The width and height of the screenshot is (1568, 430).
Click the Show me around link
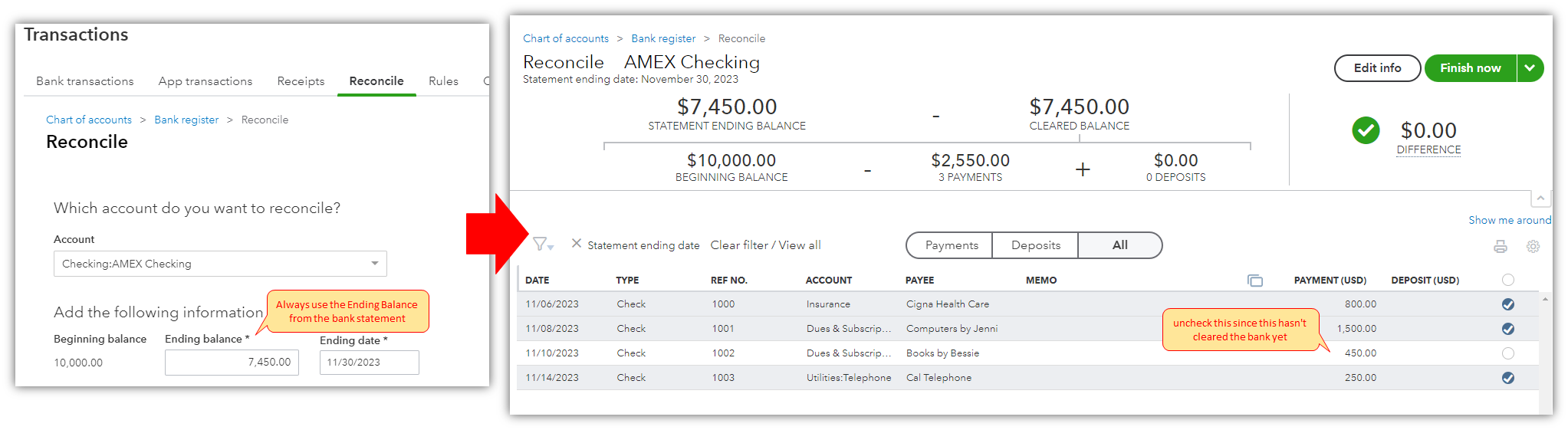(x=1509, y=220)
